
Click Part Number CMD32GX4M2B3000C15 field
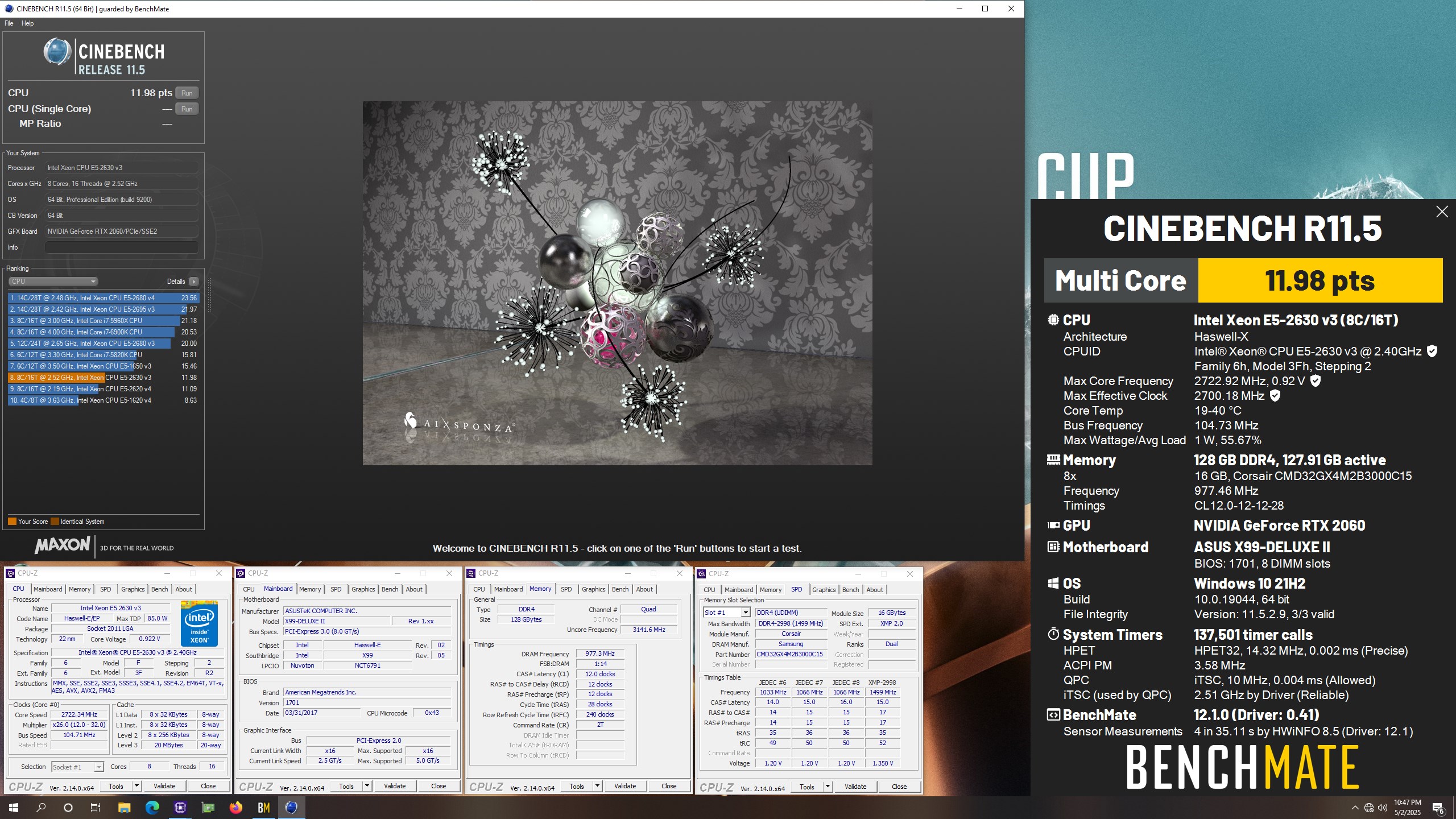click(x=791, y=654)
